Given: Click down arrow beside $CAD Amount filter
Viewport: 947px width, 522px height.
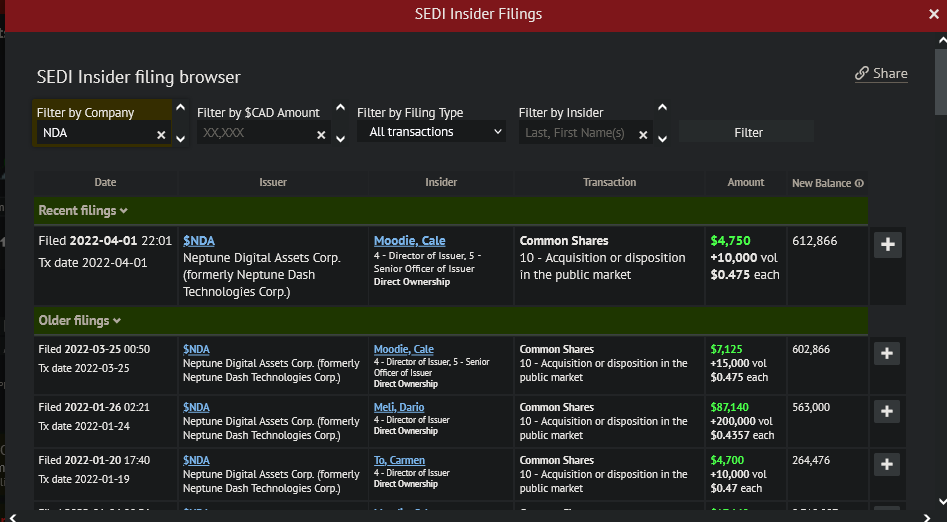Looking at the screenshot, I should 341,139.
